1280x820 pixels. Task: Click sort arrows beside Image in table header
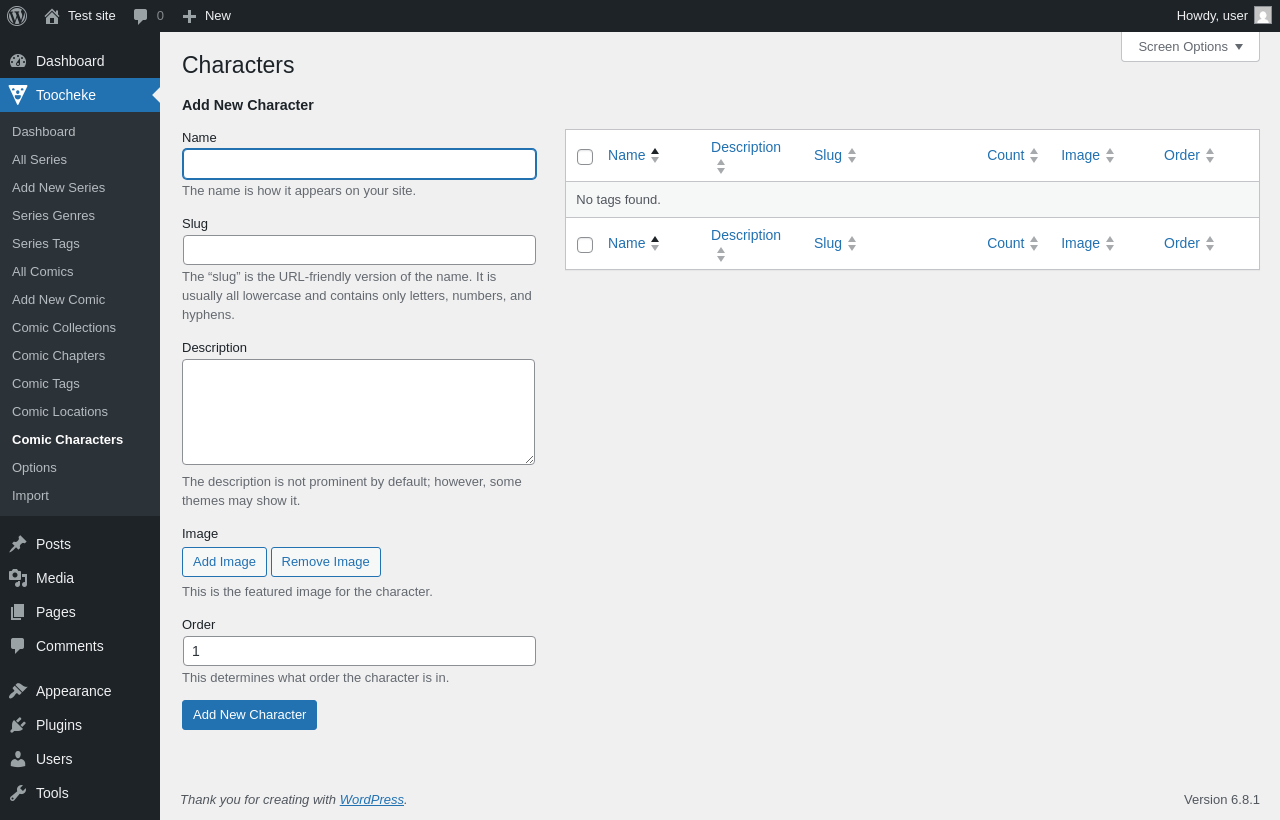[1110, 155]
